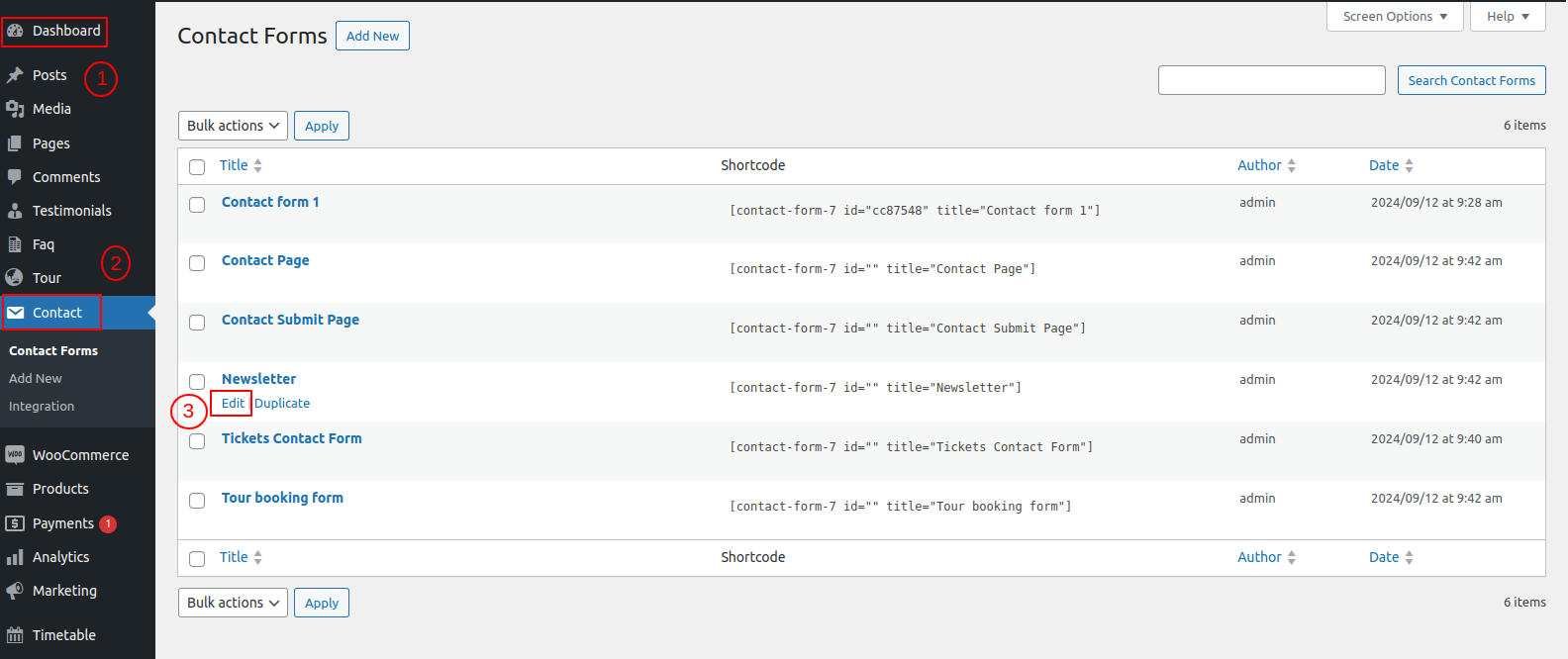
Task: Click the contact forms search input field
Action: click(x=1271, y=80)
